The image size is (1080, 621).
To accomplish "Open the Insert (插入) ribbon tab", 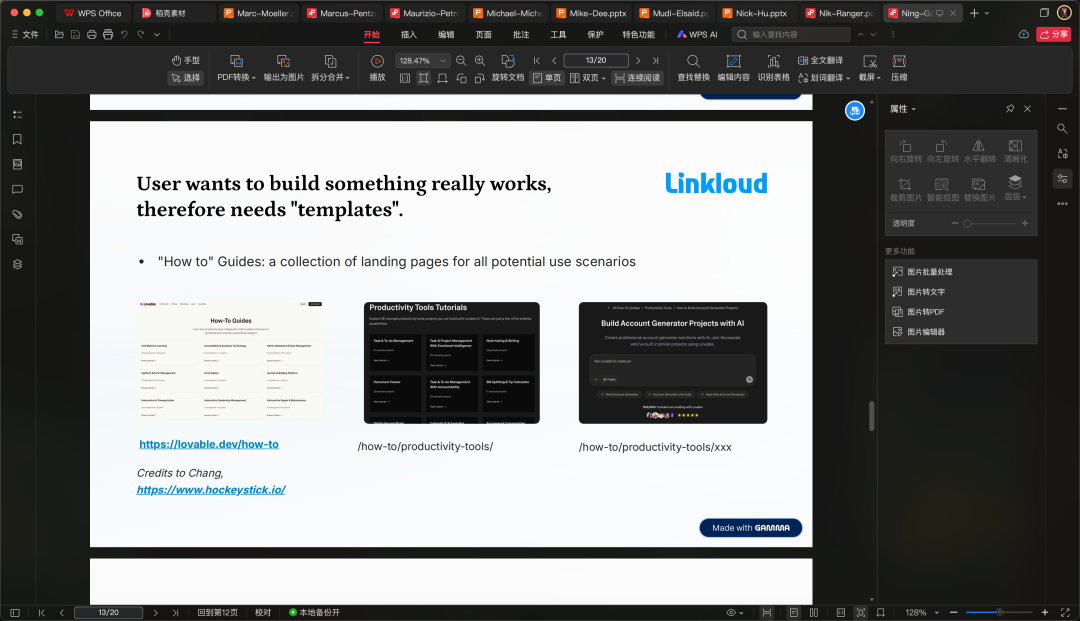I will pyautogui.click(x=409, y=34).
